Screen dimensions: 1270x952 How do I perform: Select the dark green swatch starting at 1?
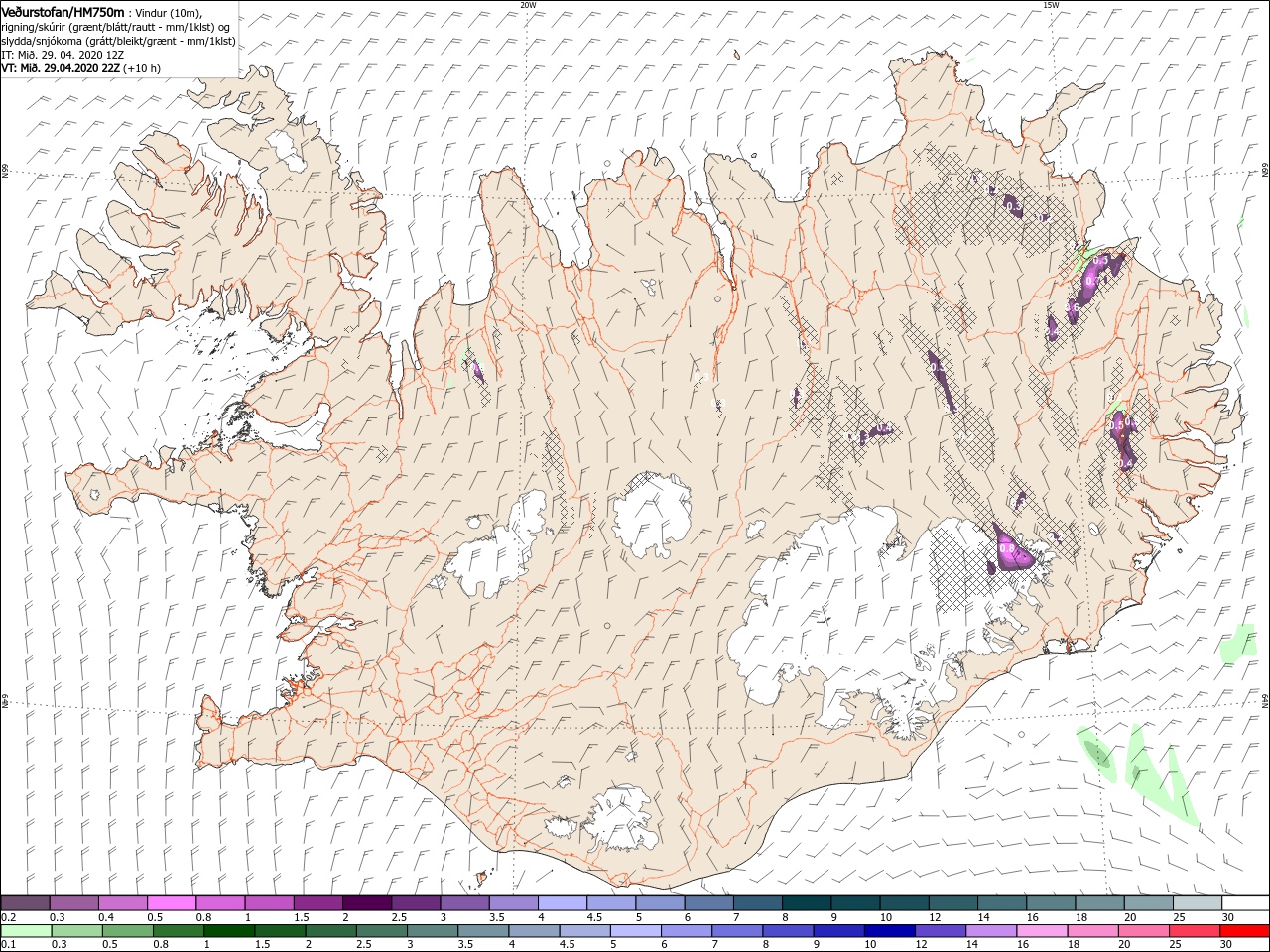228,931
